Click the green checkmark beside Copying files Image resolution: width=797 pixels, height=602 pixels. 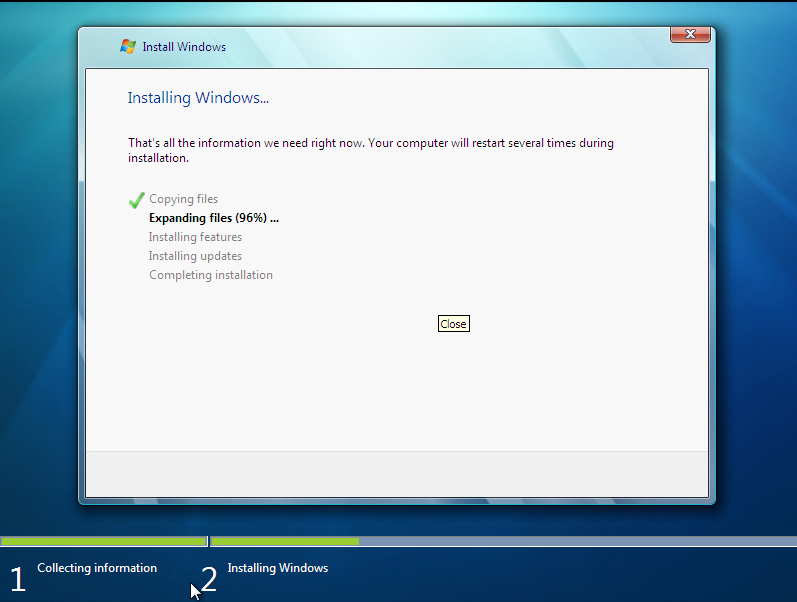click(136, 200)
